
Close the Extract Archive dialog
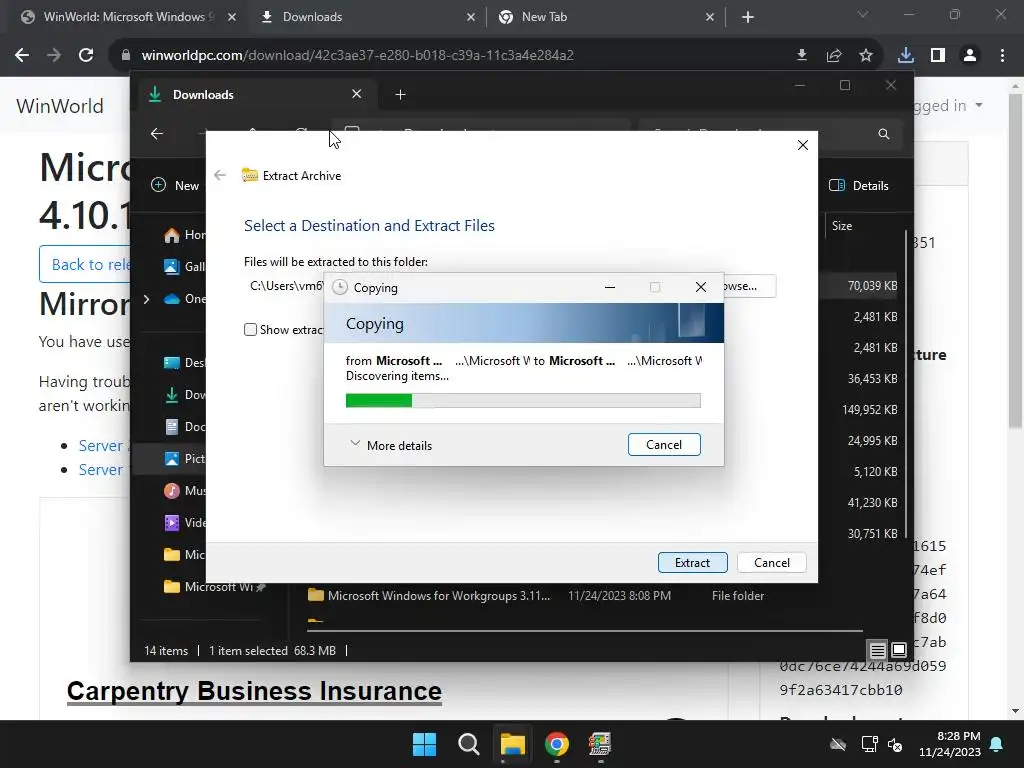pos(803,145)
